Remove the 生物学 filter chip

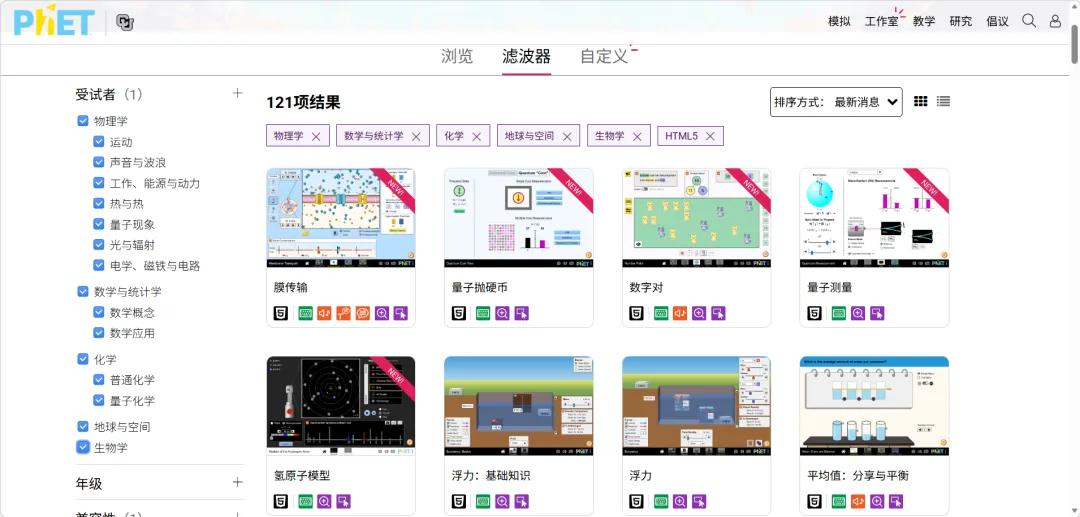[x=637, y=136]
